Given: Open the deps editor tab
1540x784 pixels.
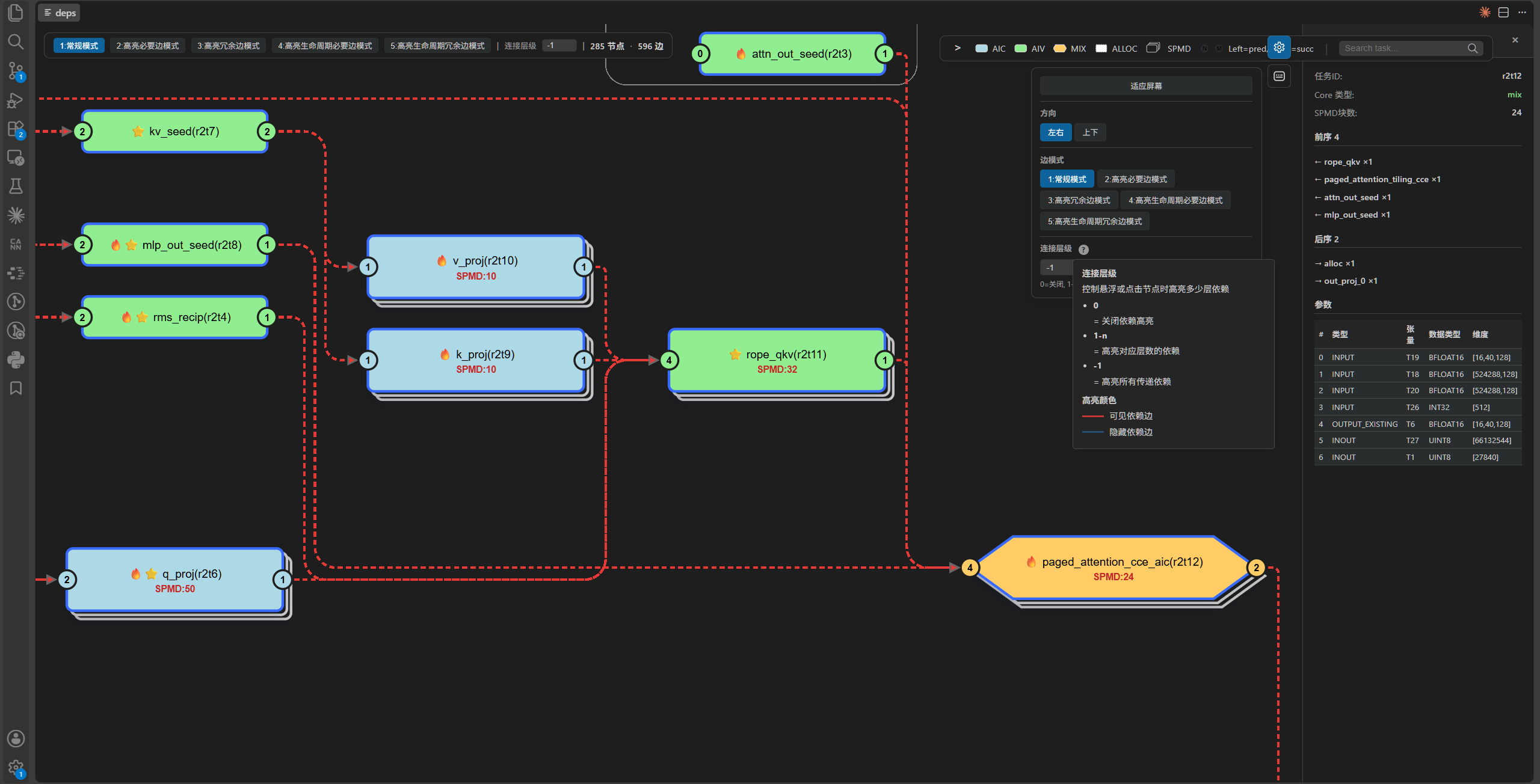Looking at the screenshot, I should (x=60, y=13).
